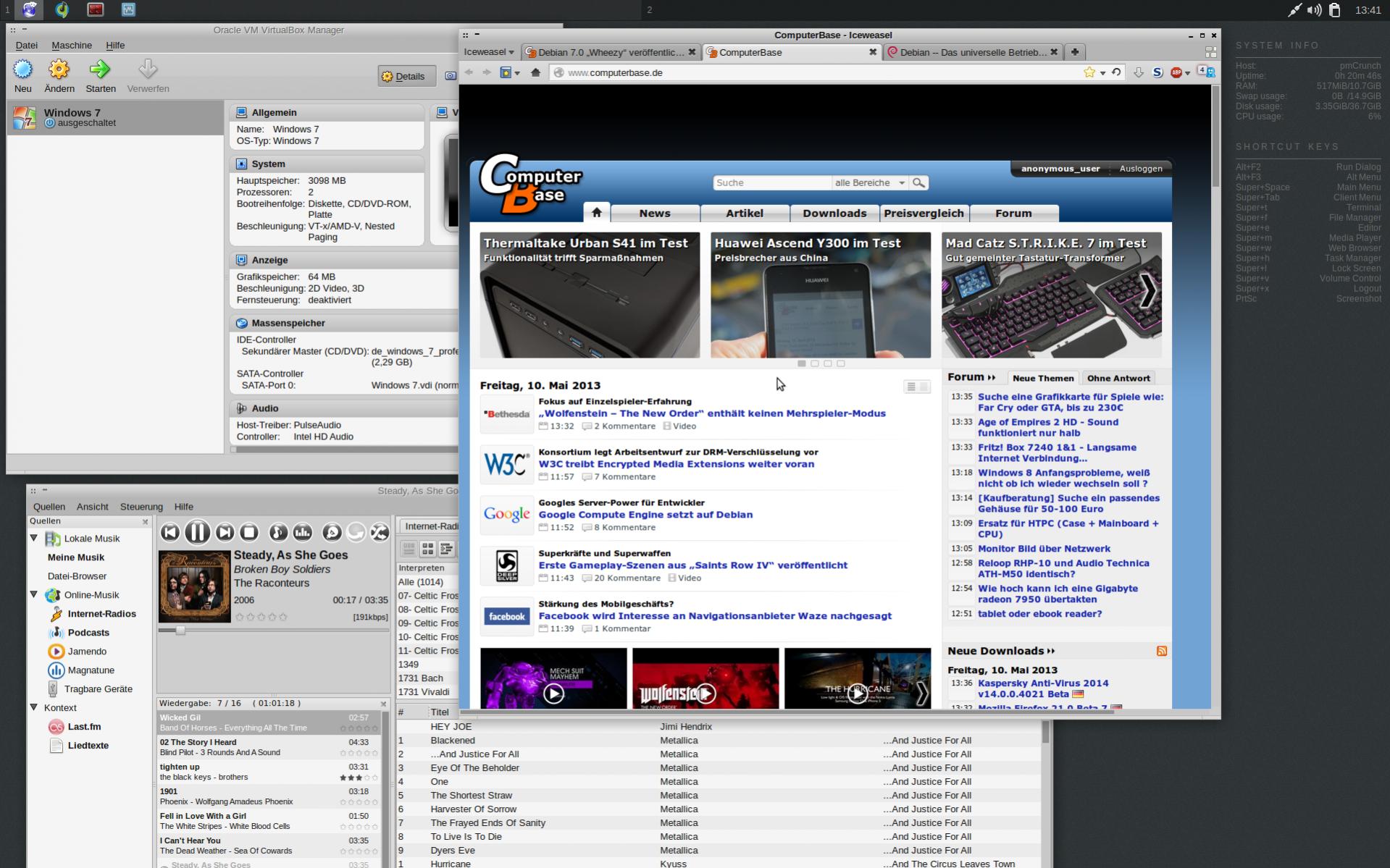This screenshot has width=1390, height=868.
Task: Collapse the Kontext tree section
Action: (x=34, y=707)
